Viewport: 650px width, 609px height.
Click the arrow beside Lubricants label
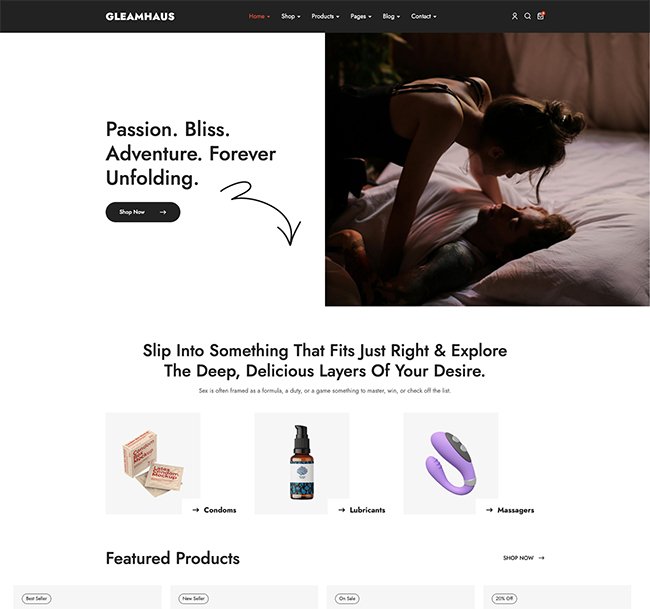coord(342,510)
